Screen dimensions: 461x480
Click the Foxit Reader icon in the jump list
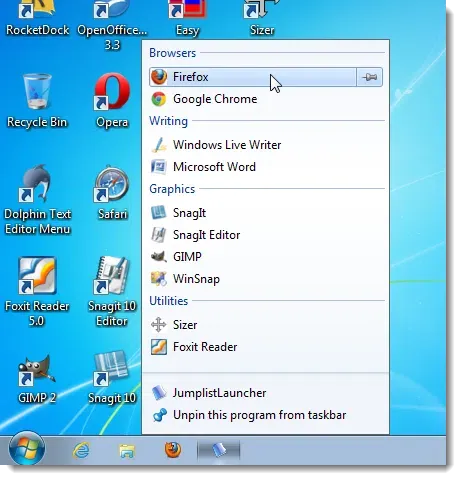click(159, 347)
